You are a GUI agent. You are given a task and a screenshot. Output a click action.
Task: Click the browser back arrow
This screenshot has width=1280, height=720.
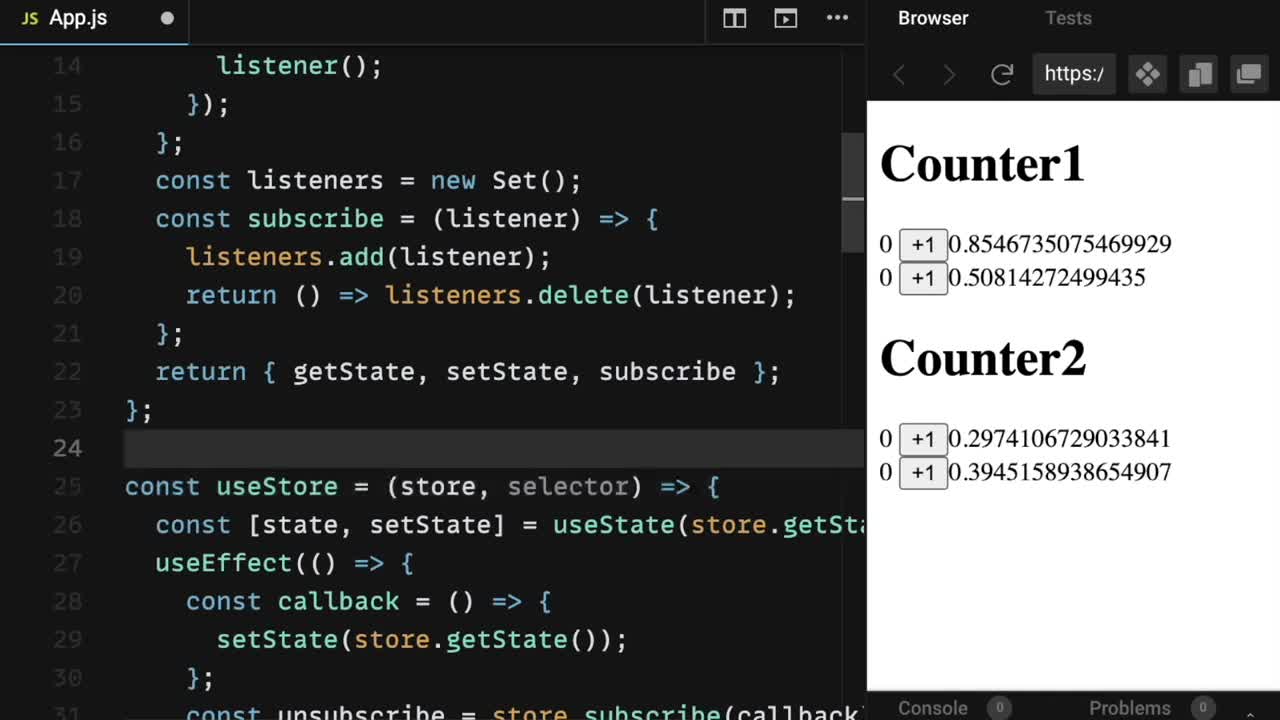coord(899,74)
